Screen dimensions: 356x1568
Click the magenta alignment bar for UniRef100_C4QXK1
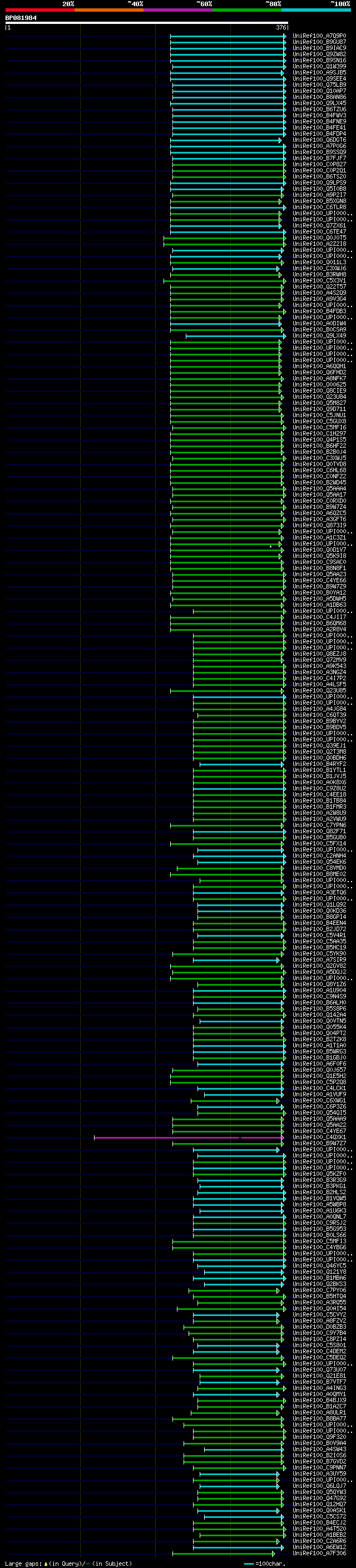189,1137
